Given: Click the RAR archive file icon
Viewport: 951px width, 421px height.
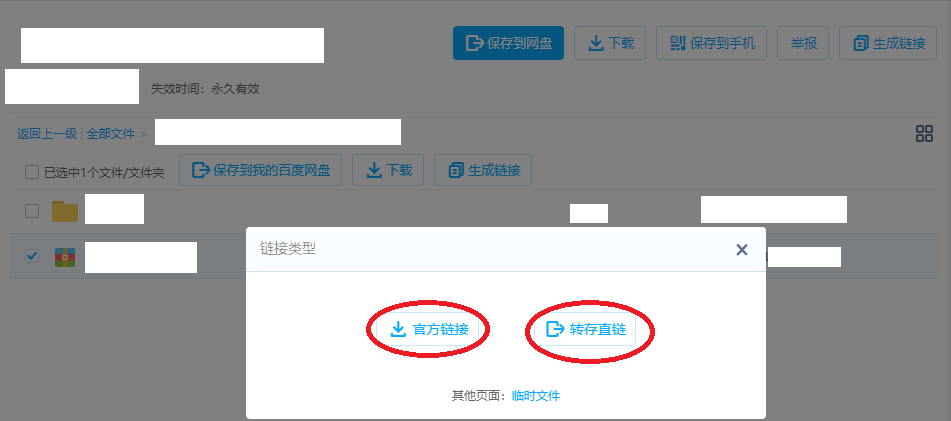Looking at the screenshot, I should (65, 257).
